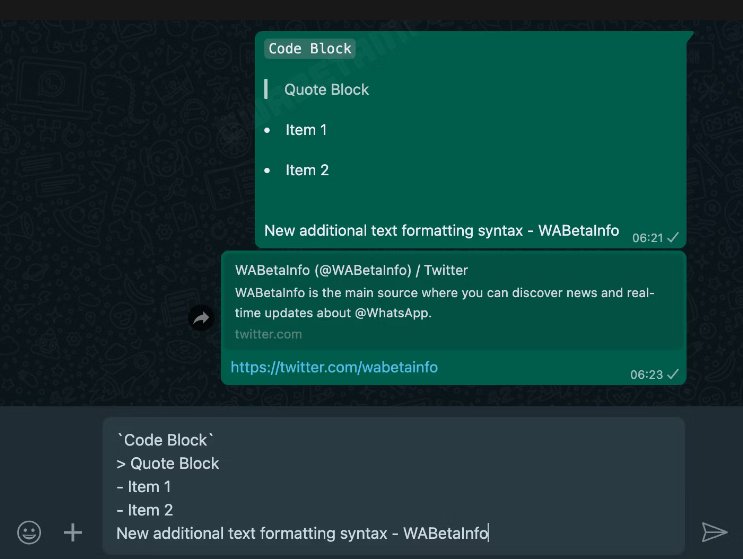Place the cursor in the `Code Block` draft line

(166, 440)
